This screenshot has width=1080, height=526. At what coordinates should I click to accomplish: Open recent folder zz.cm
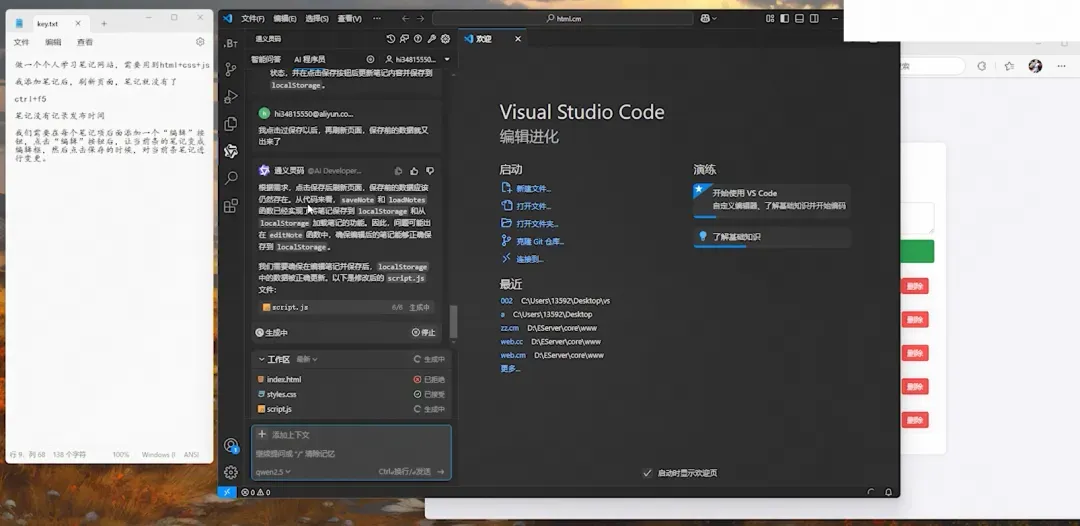pos(510,328)
